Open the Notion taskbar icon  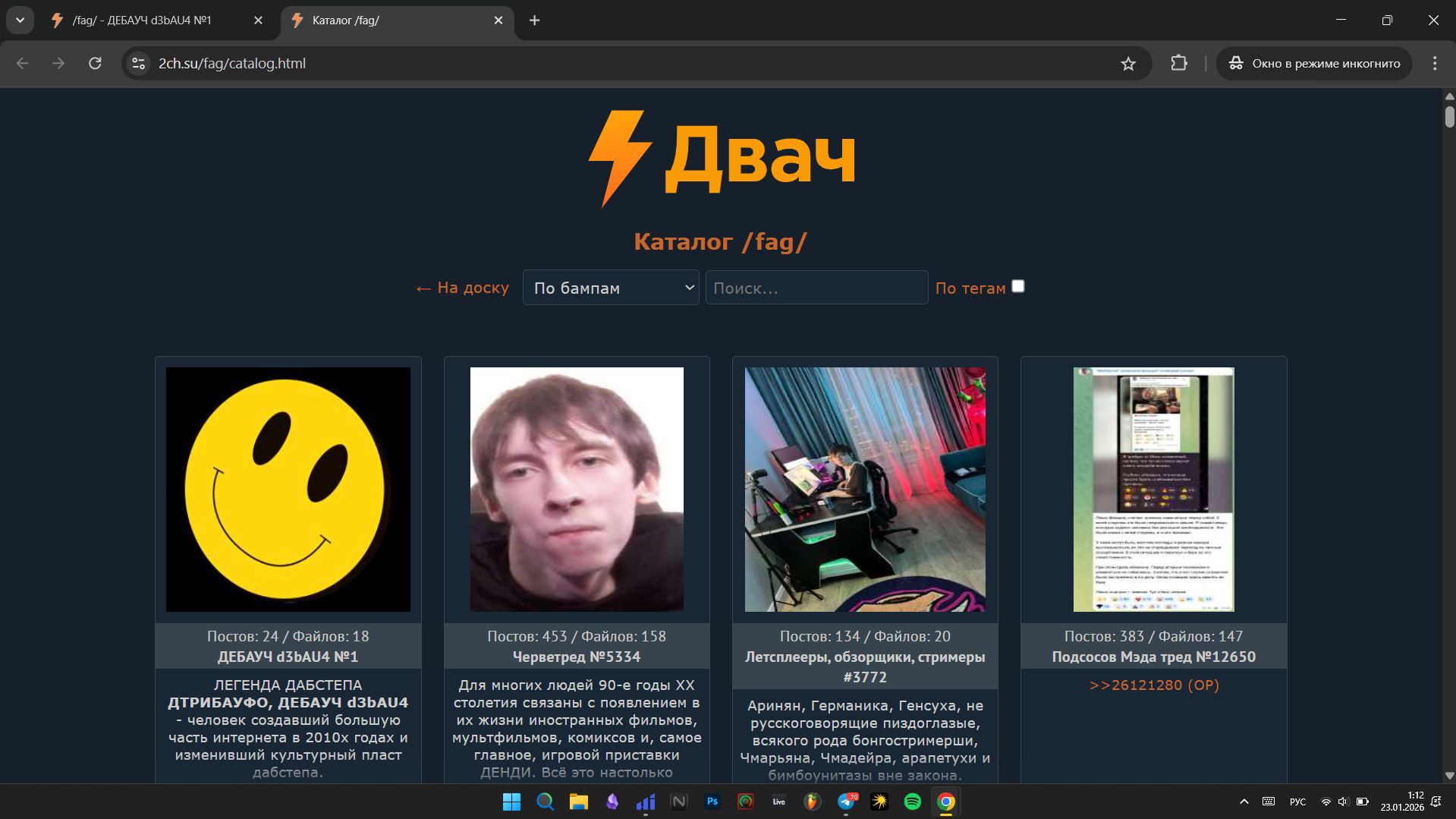click(678, 802)
